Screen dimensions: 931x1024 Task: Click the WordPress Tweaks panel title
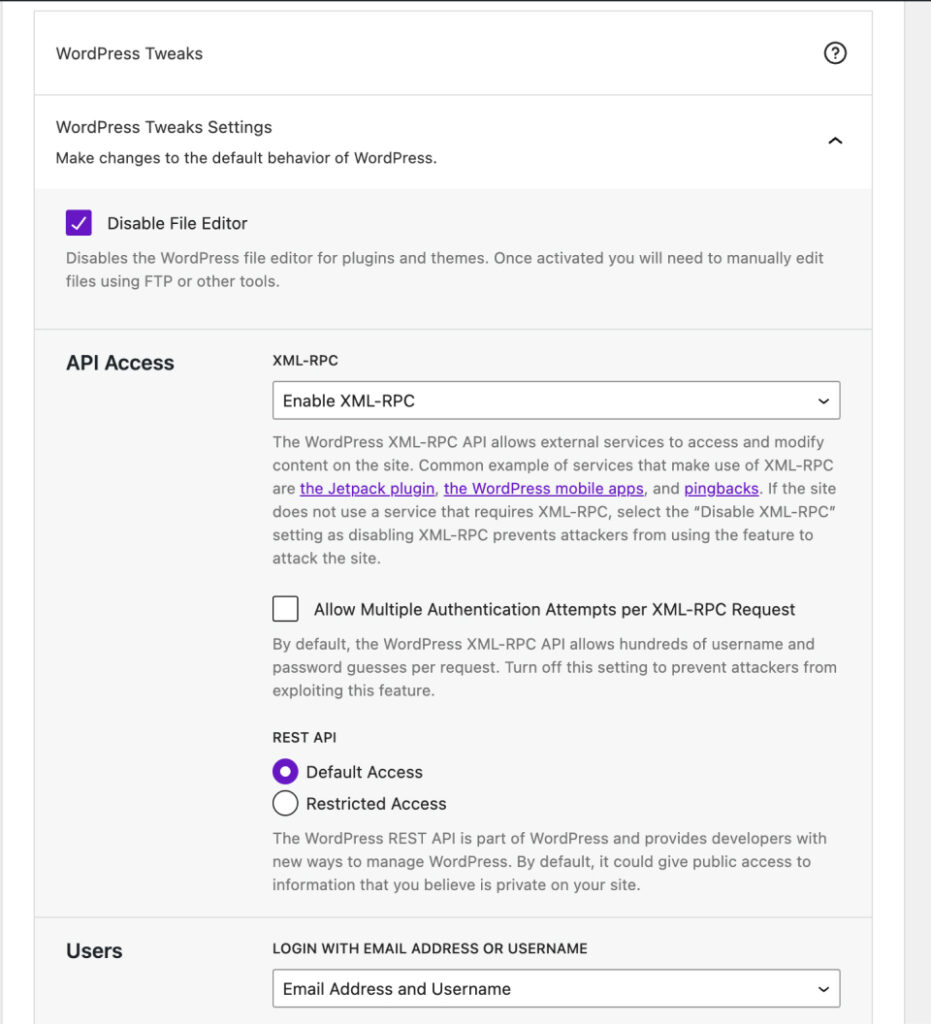click(x=129, y=53)
